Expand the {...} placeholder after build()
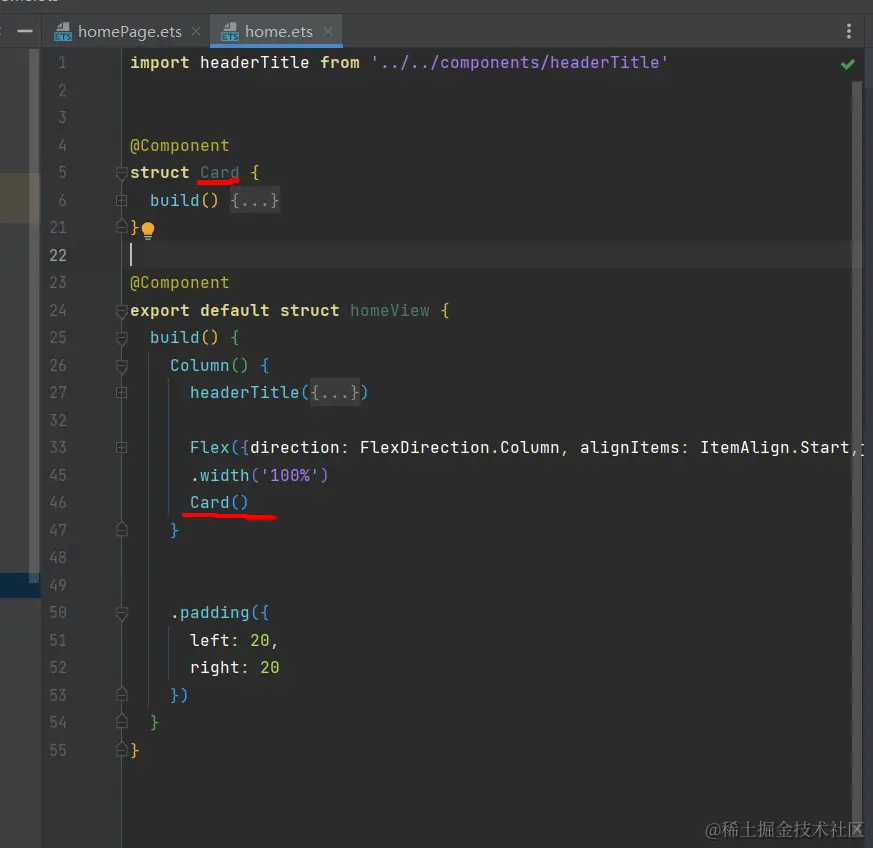Image resolution: width=873 pixels, height=848 pixels. [x=254, y=200]
